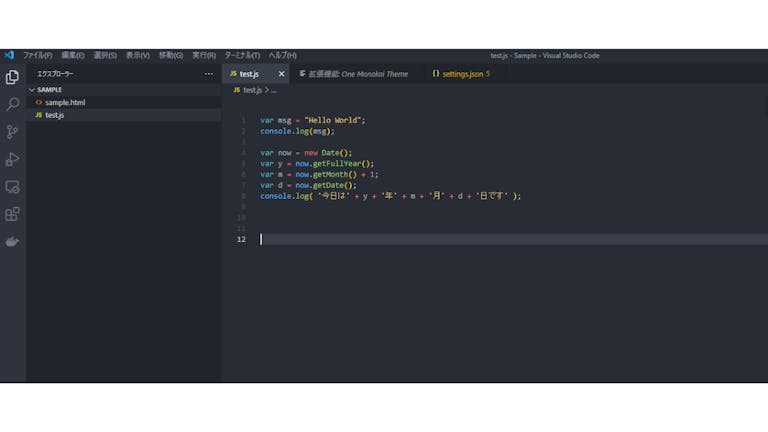768x432 pixels.
Task: Open the Run and Debug view icon
Action: [12, 159]
